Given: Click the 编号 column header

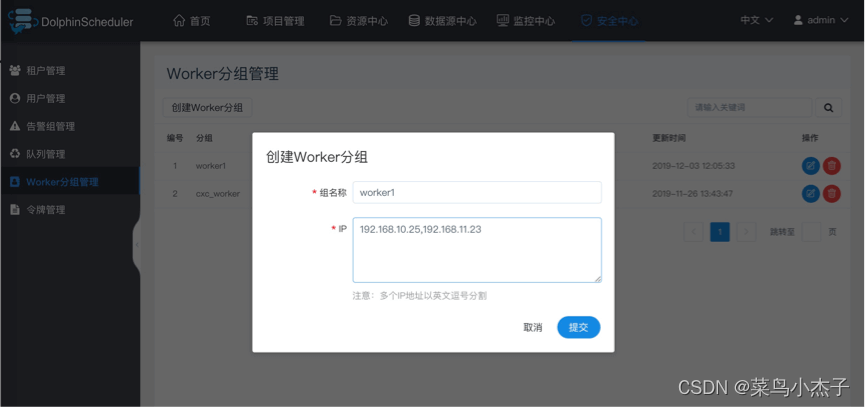Looking at the screenshot, I should 175,138.
